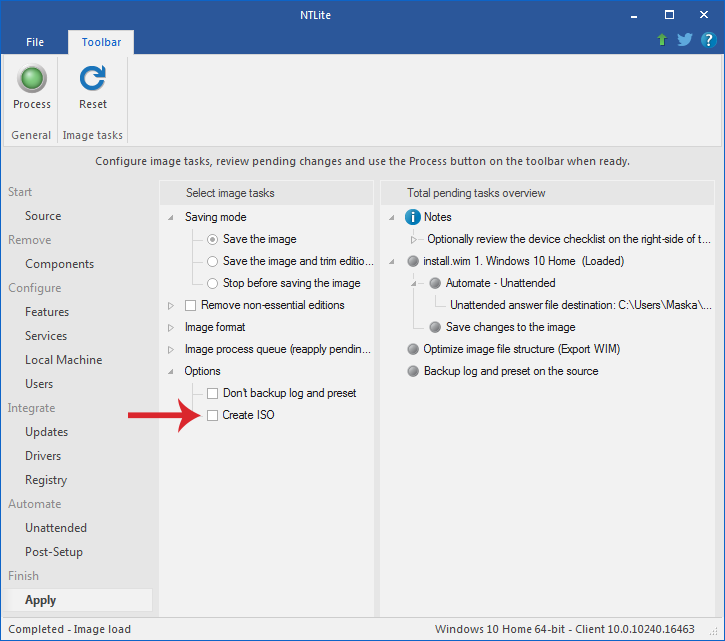Collapse the install.wim Windows 10 Home node
The width and height of the screenshot is (725, 641).
(392, 261)
